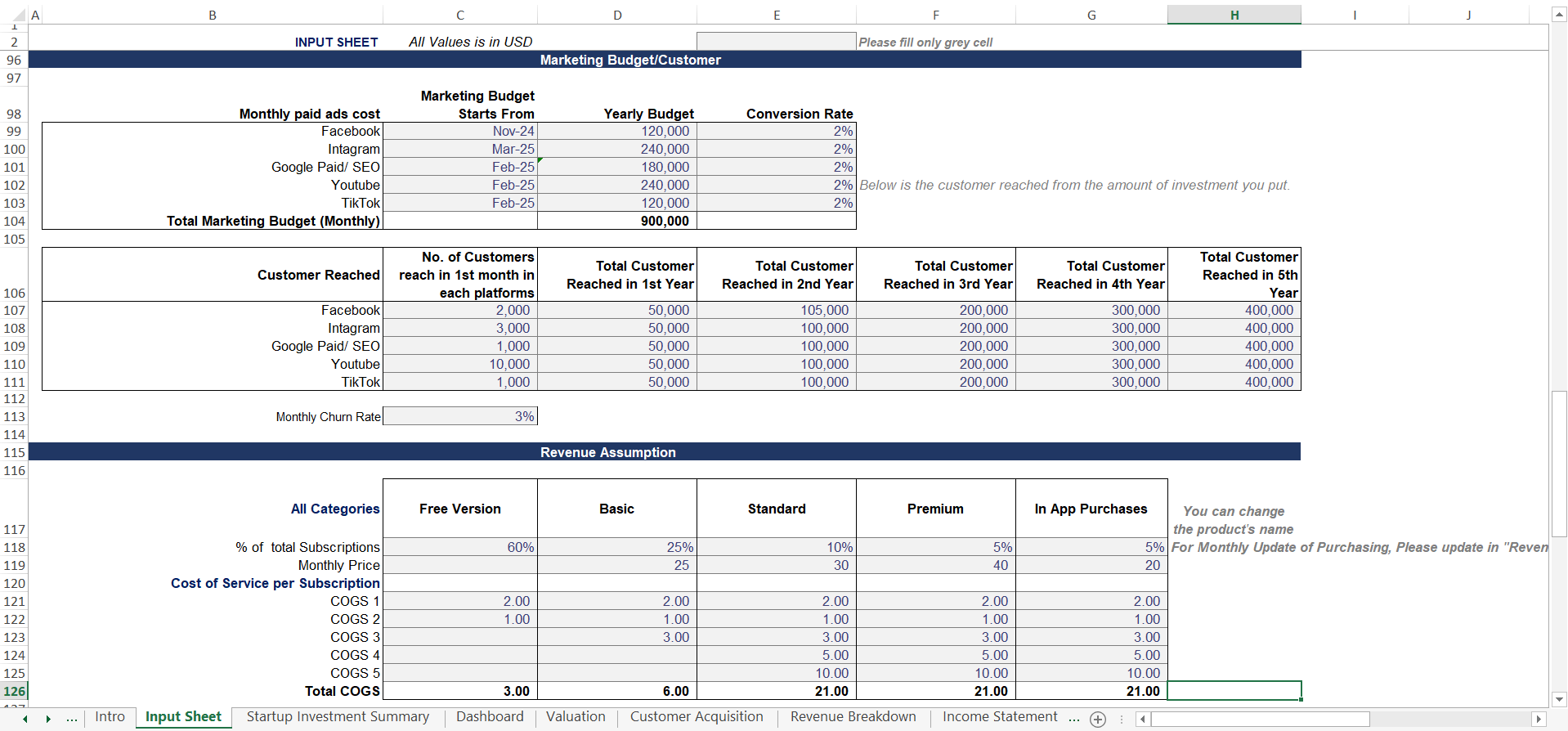
Task: Select Google Paid/SEO yearly budget 180,000
Action: click(617, 168)
